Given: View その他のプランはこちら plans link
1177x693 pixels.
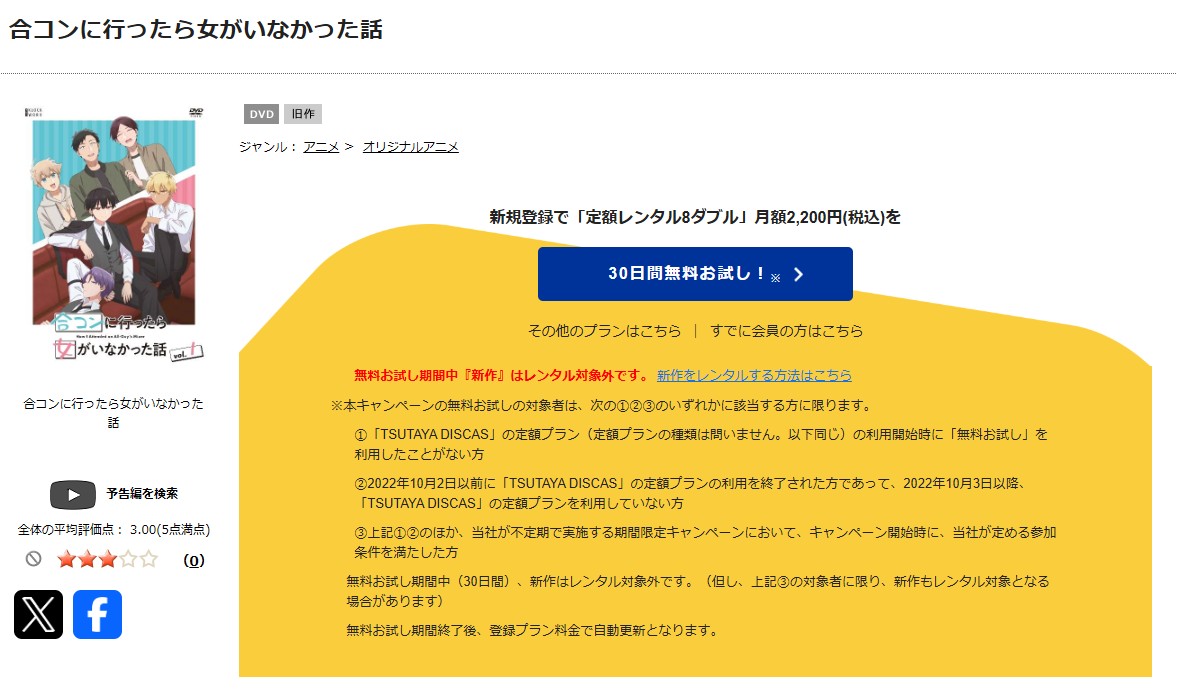Looking at the screenshot, I should coord(604,331).
